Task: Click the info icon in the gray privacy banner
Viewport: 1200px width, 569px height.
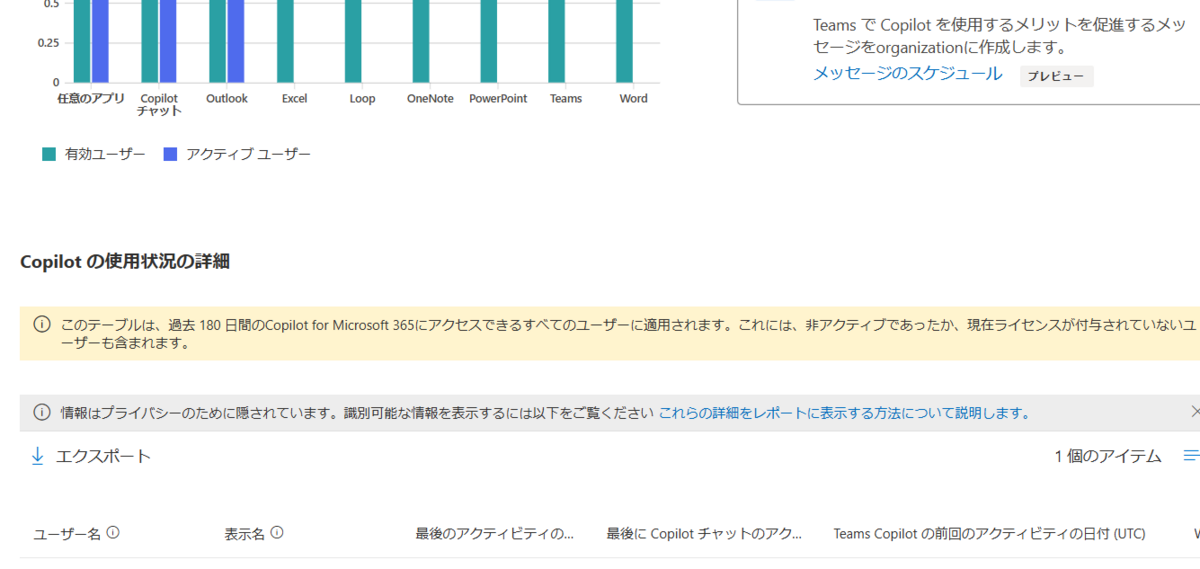Action: point(42,412)
